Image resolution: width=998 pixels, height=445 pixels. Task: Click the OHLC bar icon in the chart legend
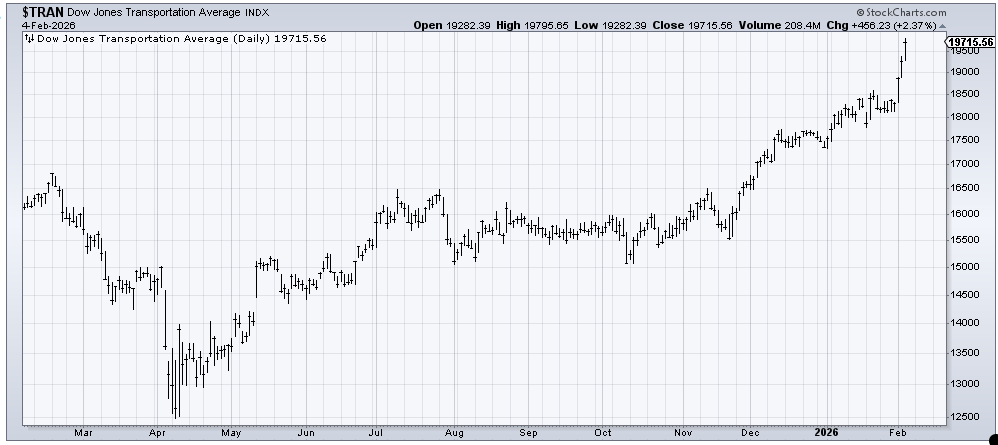tap(27, 39)
